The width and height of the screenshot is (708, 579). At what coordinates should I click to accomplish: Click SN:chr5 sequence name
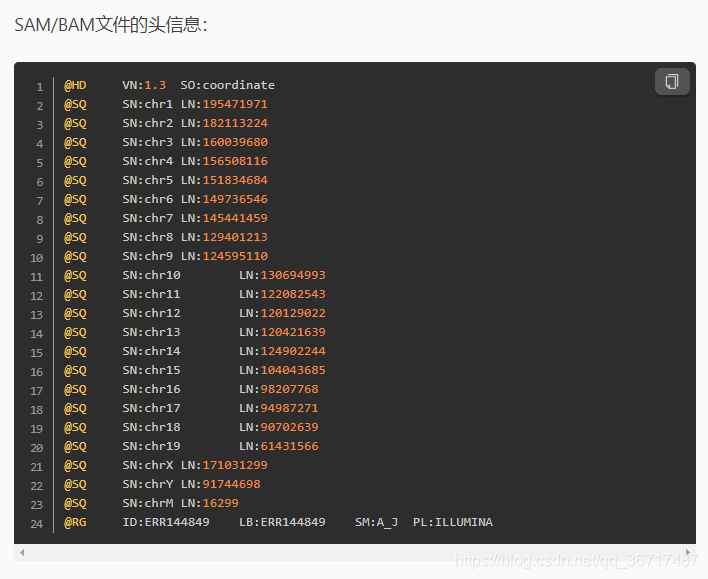148,180
